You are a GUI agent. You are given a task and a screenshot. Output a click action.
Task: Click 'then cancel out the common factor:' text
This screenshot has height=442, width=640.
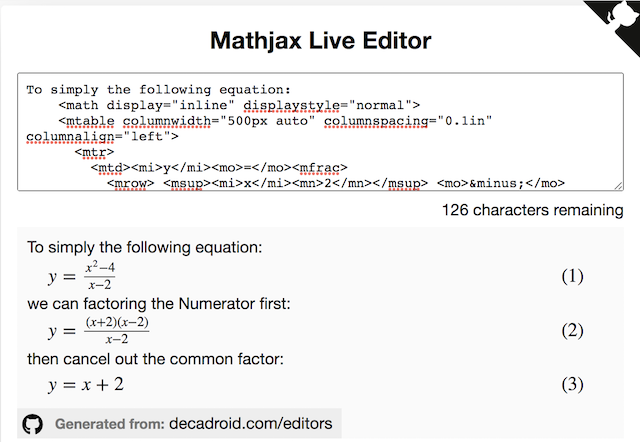tap(155, 359)
